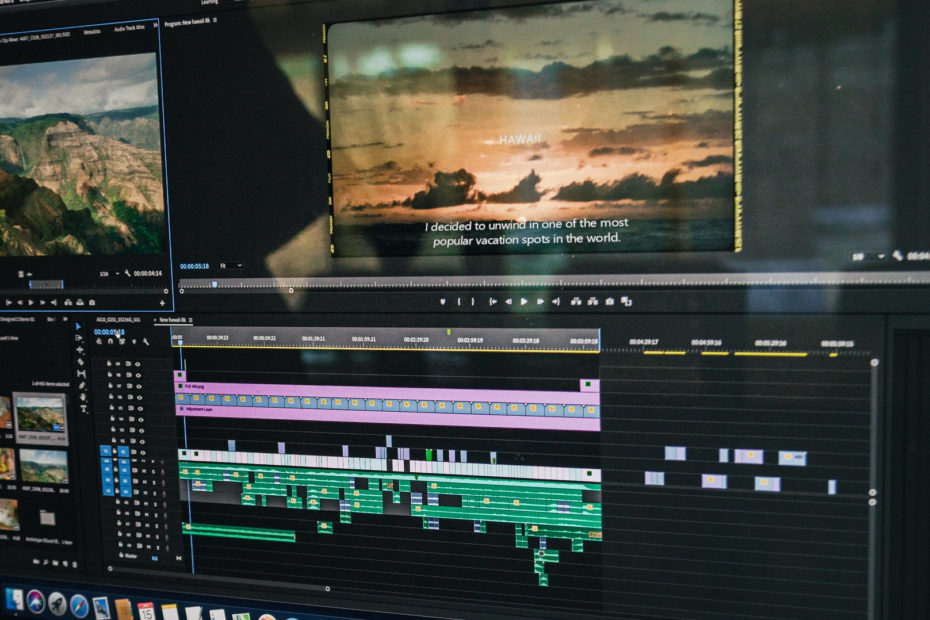The image size is (930, 620).
Task: Click the Mark In button
Action: [x=460, y=301]
